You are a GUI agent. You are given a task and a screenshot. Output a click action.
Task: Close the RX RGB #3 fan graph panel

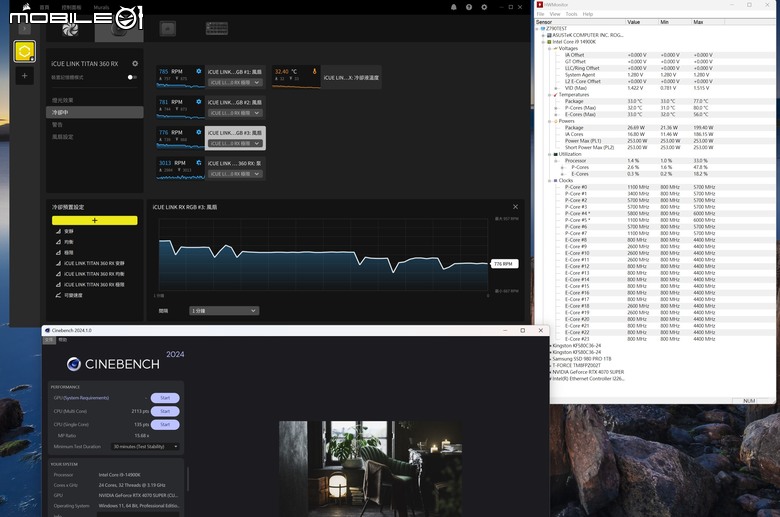pyautogui.click(x=515, y=207)
